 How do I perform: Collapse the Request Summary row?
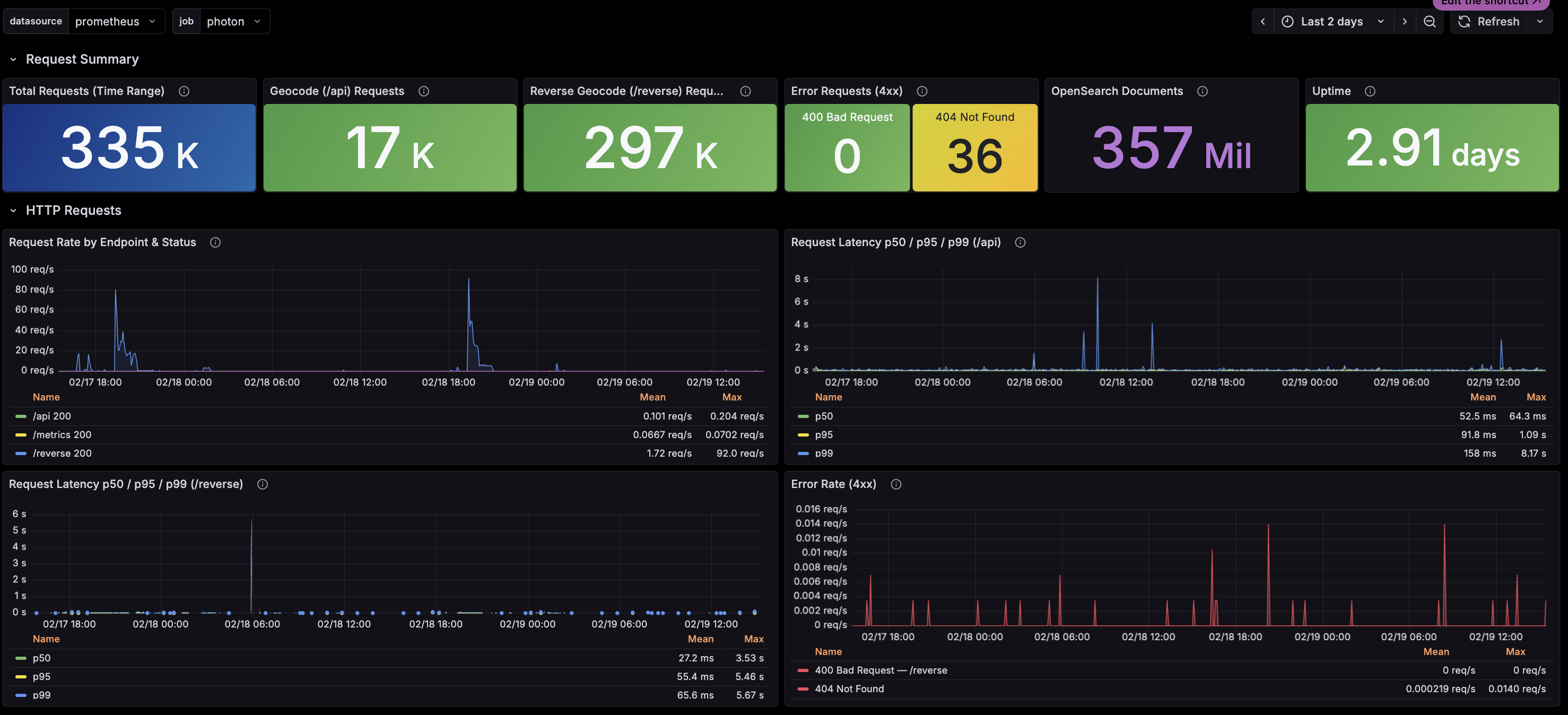tap(13, 59)
